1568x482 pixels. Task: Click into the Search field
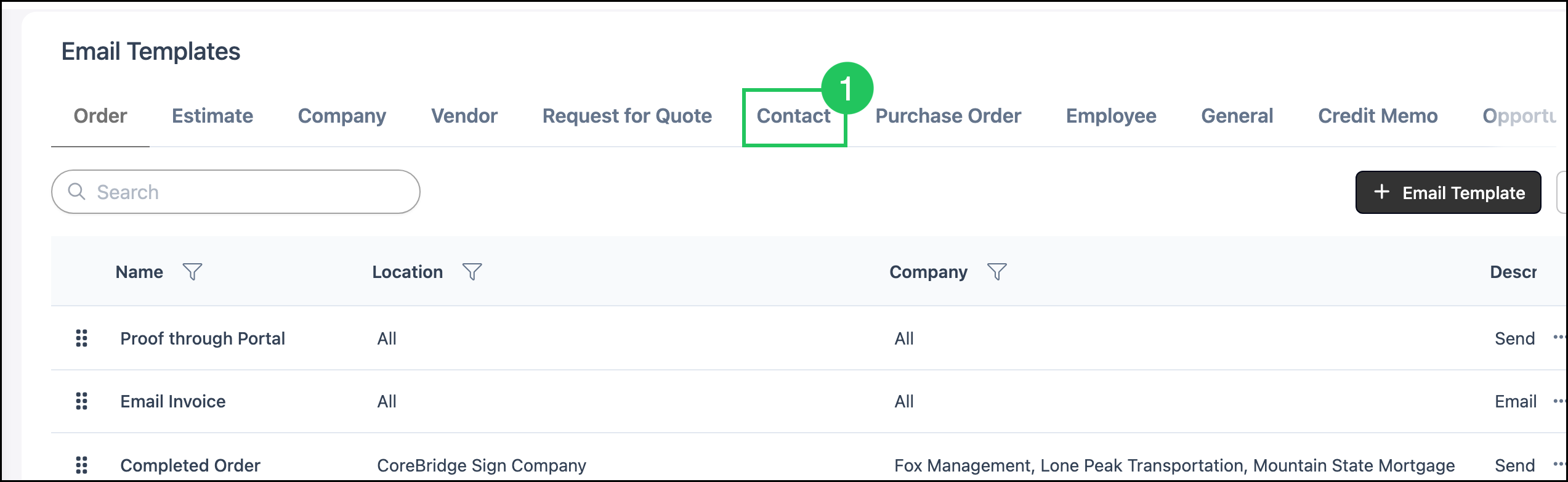[236, 192]
